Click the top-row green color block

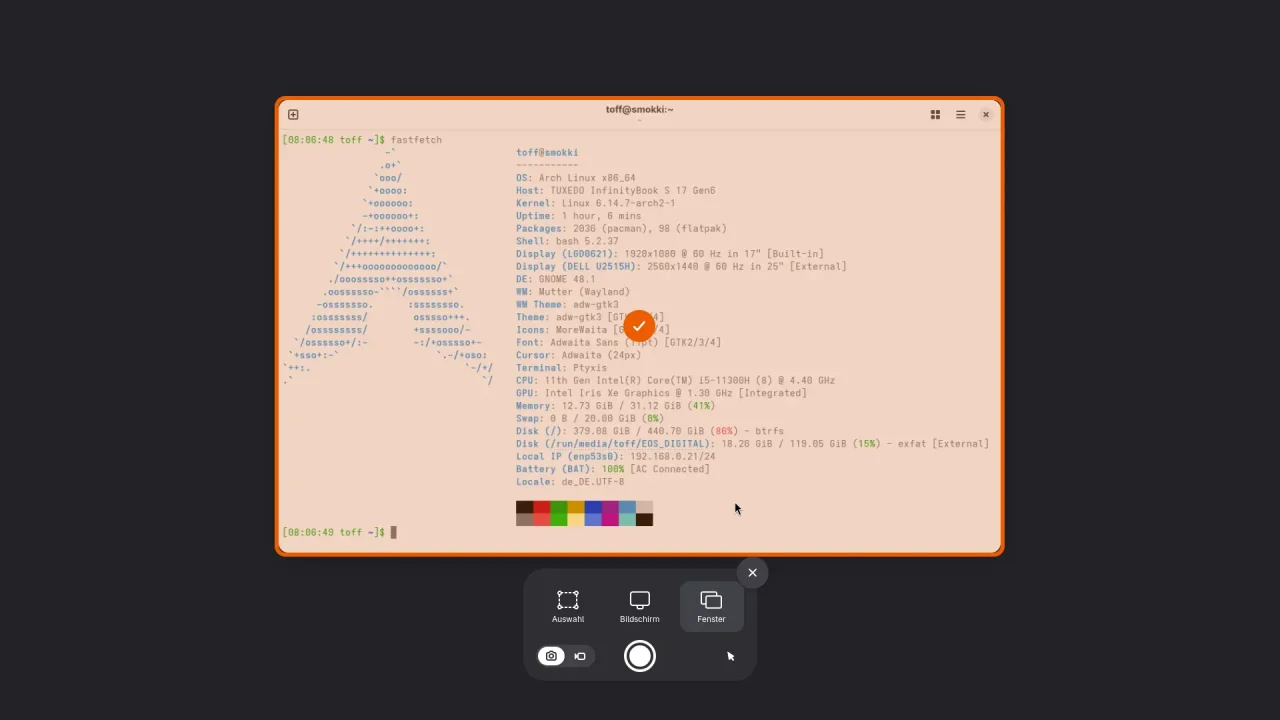pos(559,507)
